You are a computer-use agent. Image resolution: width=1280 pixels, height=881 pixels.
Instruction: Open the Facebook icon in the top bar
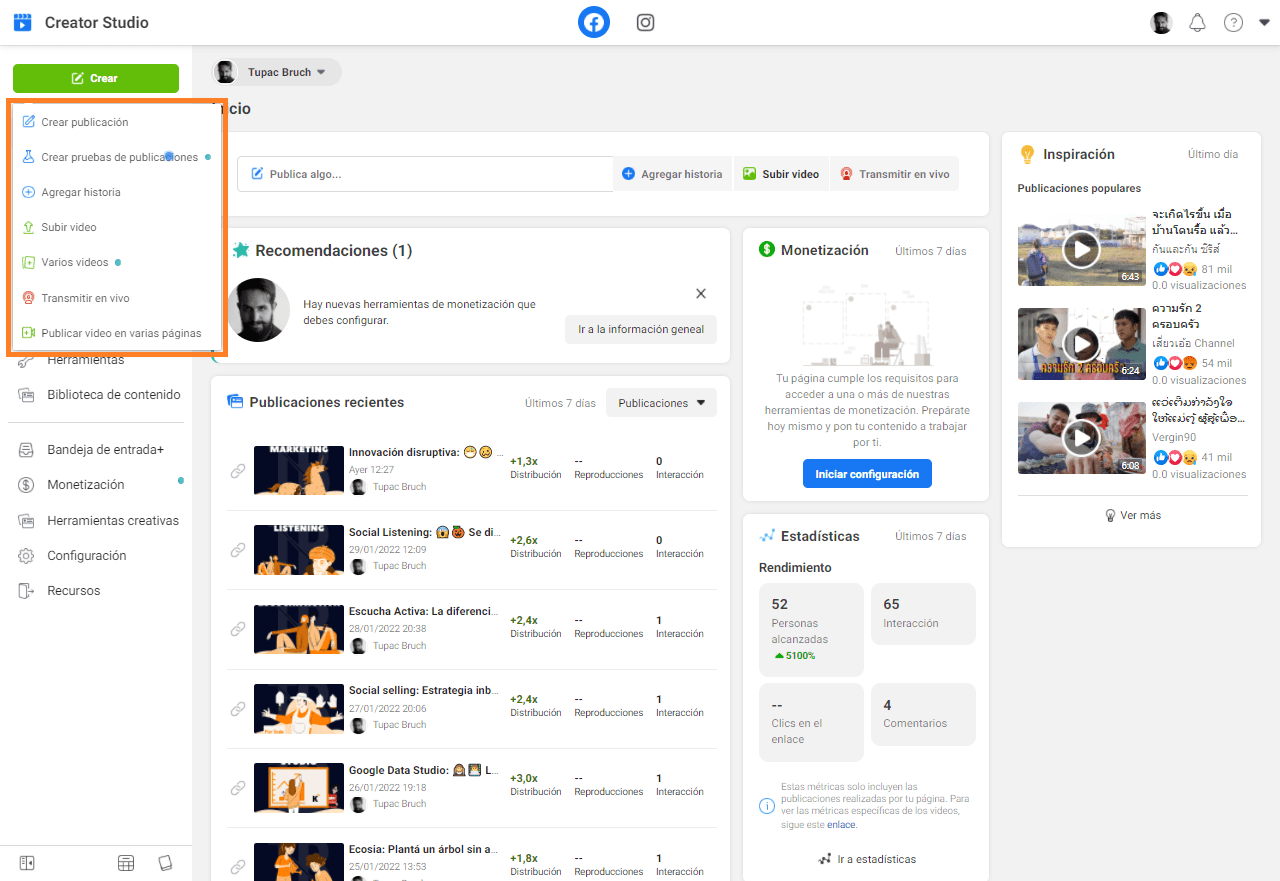[x=593, y=21]
